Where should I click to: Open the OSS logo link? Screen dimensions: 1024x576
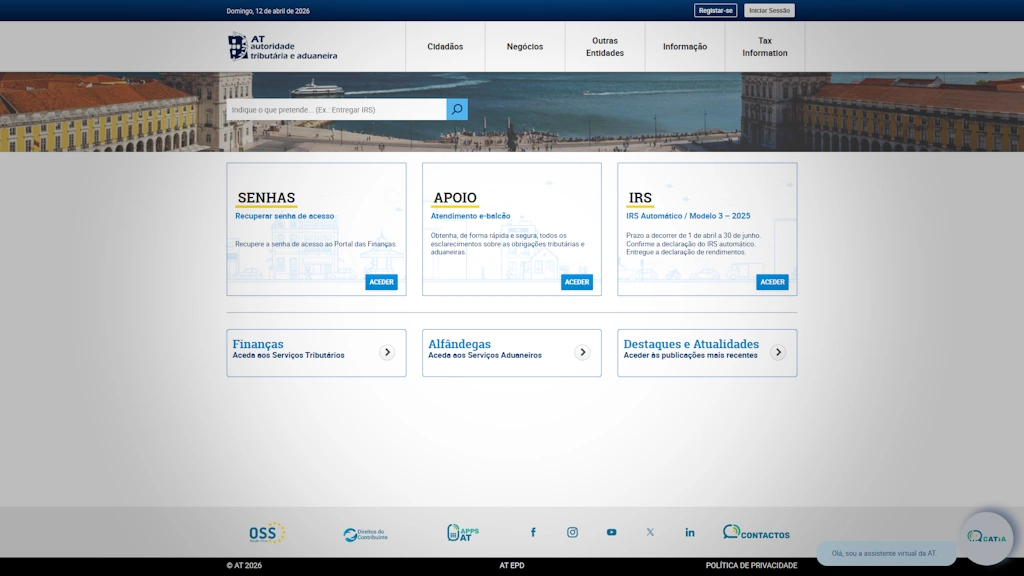tap(267, 533)
